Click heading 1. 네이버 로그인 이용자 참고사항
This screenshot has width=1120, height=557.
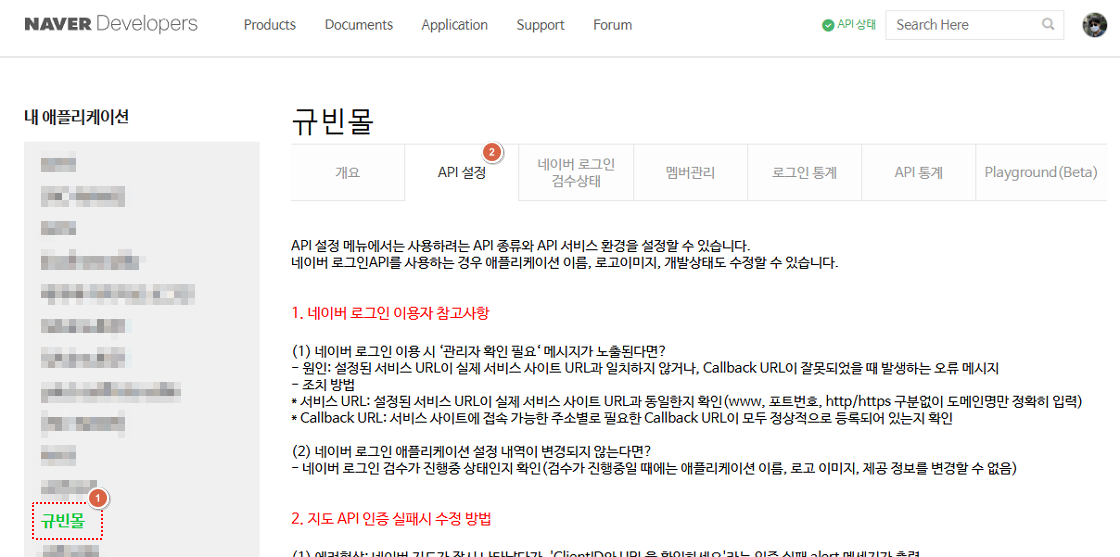390,313
